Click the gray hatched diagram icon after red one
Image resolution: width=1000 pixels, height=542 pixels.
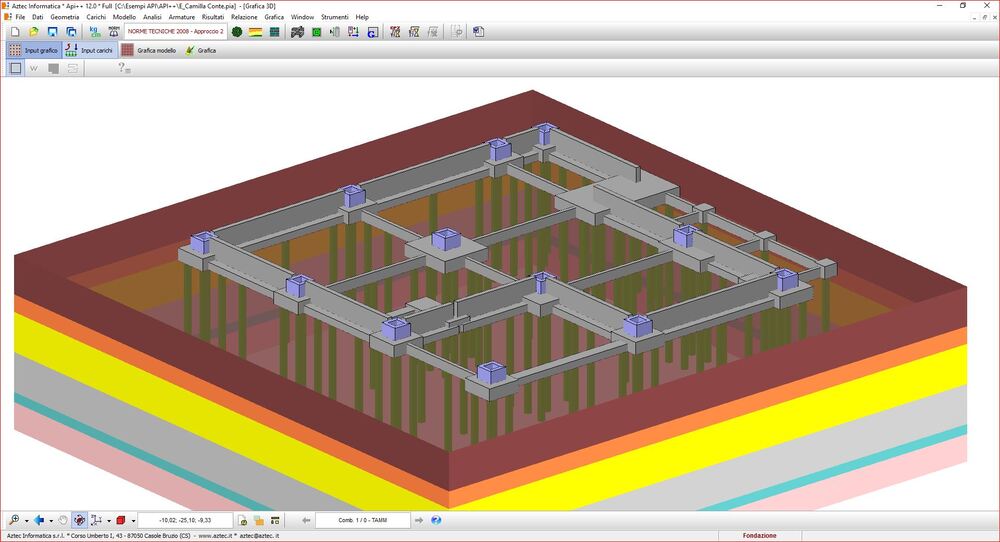pyautogui.click(x=414, y=31)
